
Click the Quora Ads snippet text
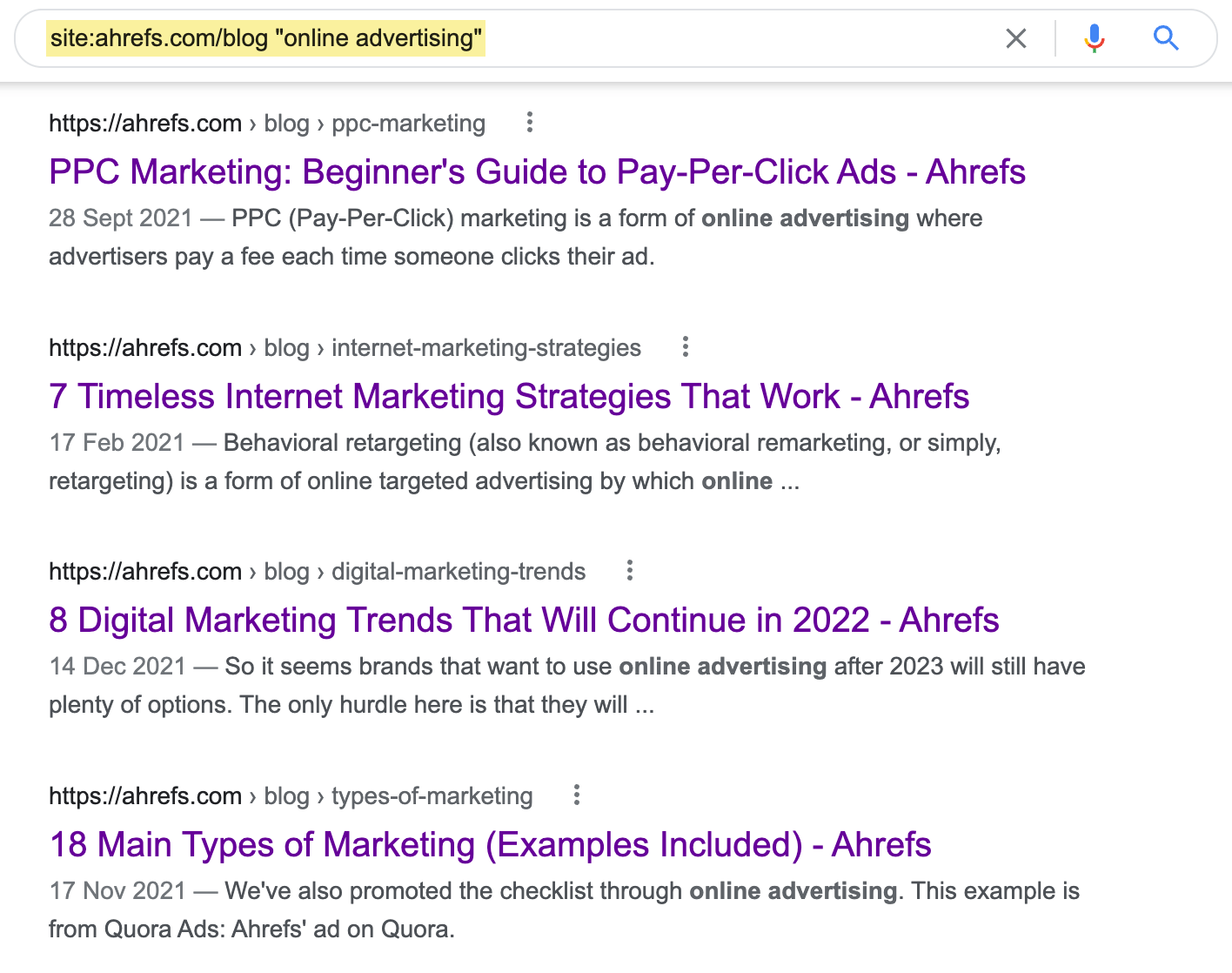[564, 909]
